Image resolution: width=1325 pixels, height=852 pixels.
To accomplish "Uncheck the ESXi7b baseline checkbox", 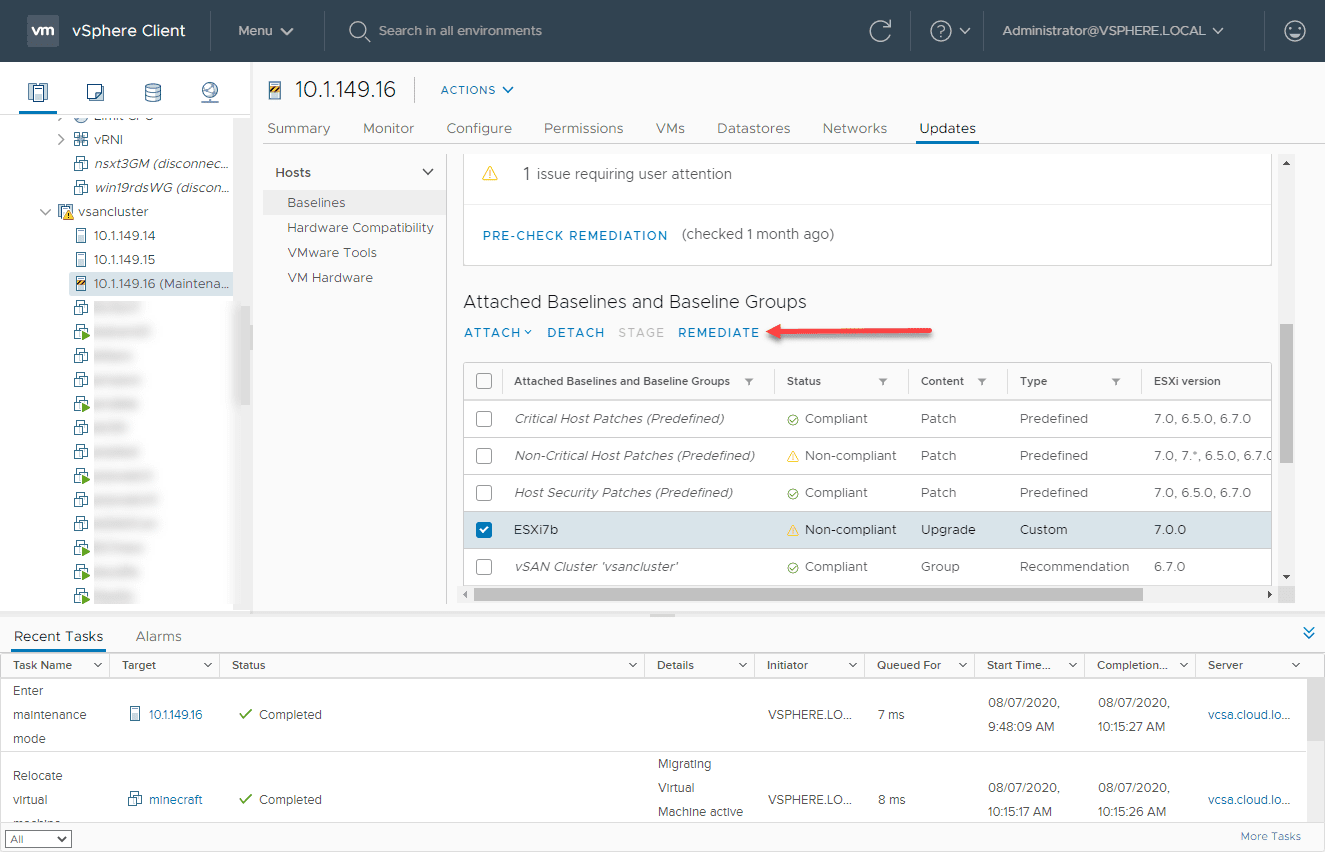I will 484,529.
